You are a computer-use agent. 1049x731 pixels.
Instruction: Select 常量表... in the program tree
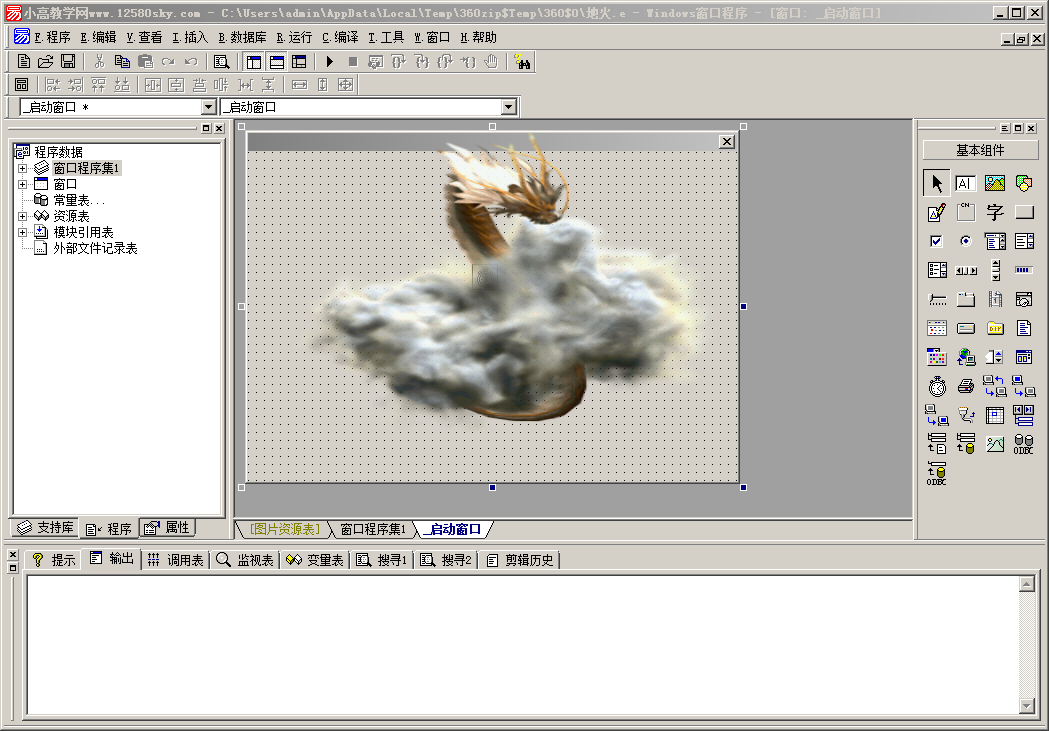click(78, 200)
